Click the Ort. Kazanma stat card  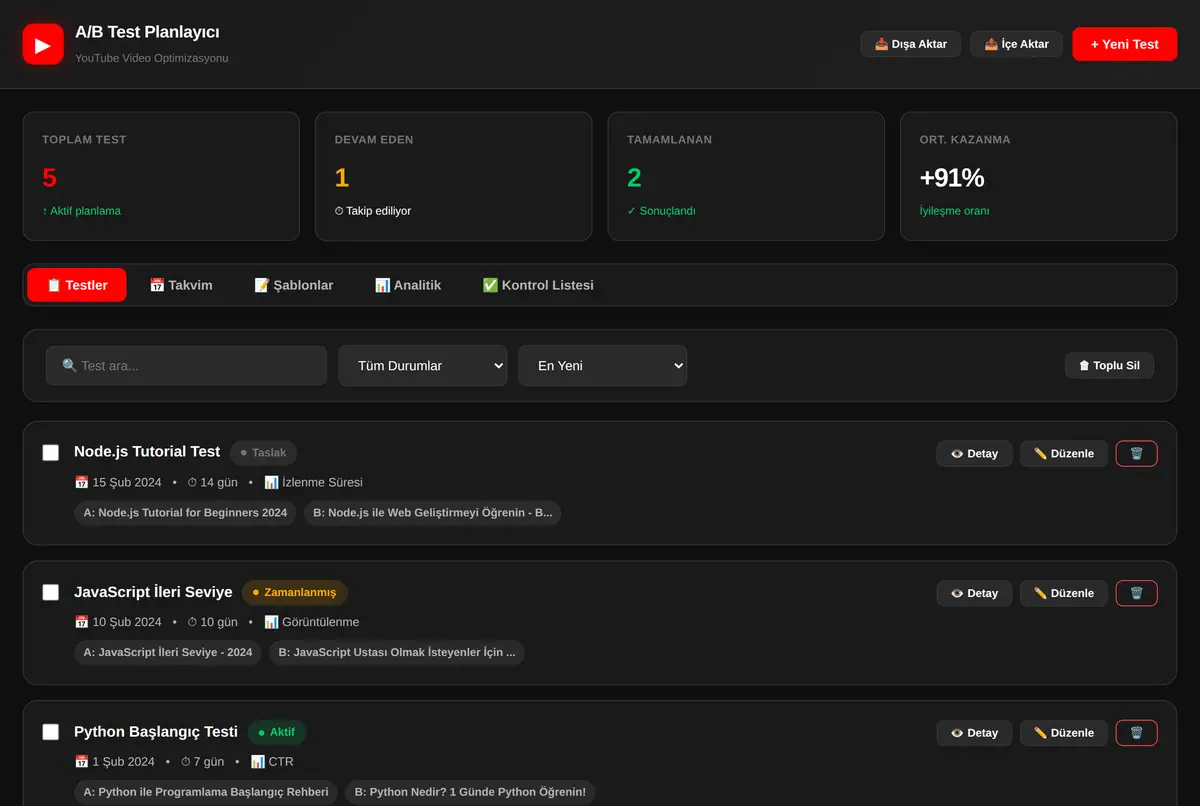pyautogui.click(x=1039, y=176)
